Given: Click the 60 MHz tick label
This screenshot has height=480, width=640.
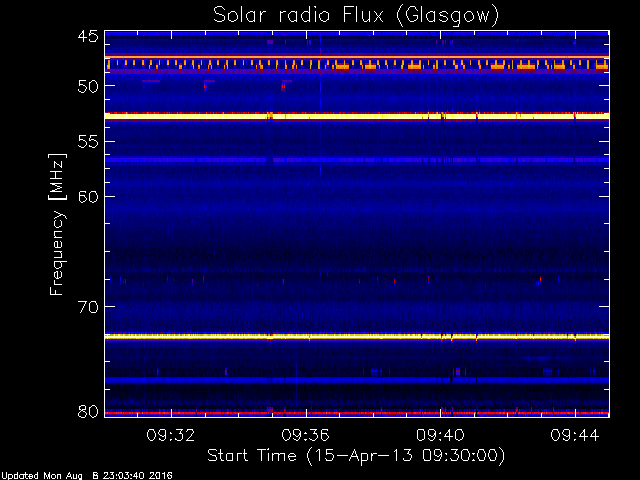Looking at the screenshot, I should point(88,197).
